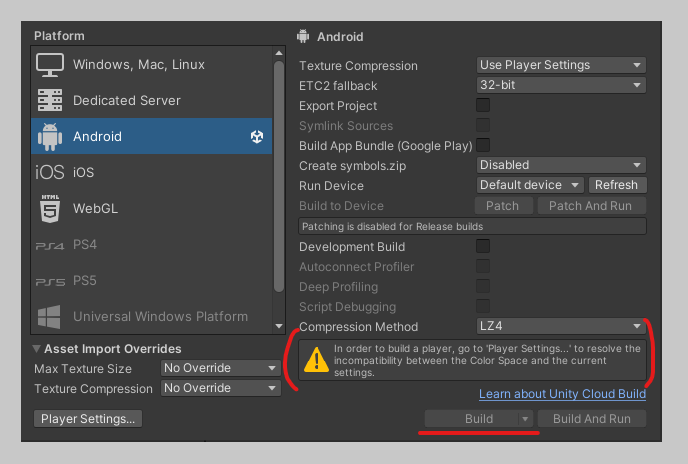Click the Universal Windows Platform logo icon
This screenshot has height=464, width=688.
(x=49, y=317)
